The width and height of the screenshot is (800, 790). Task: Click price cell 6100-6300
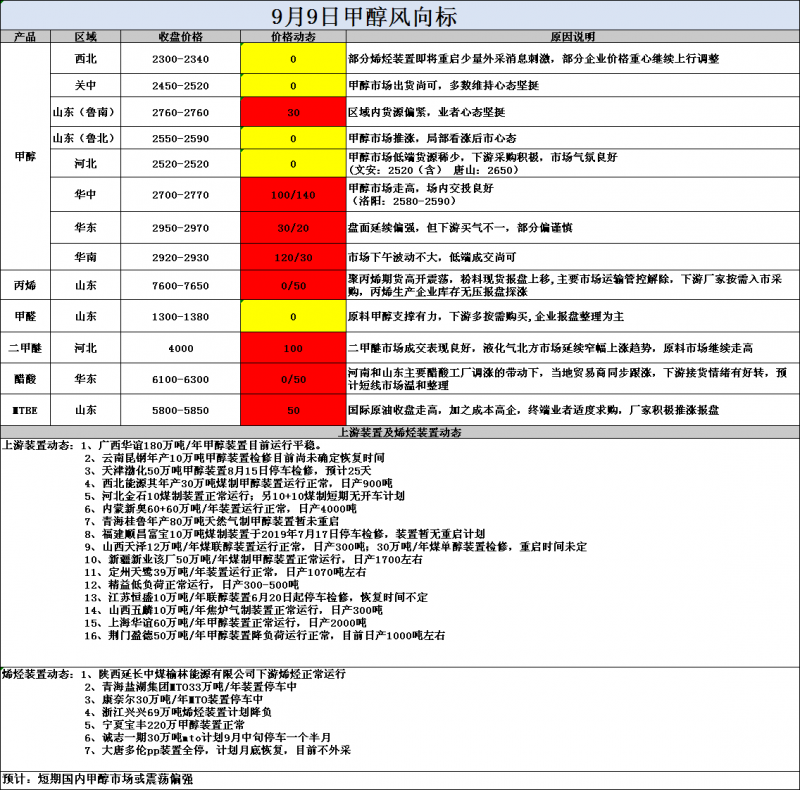coord(180,379)
